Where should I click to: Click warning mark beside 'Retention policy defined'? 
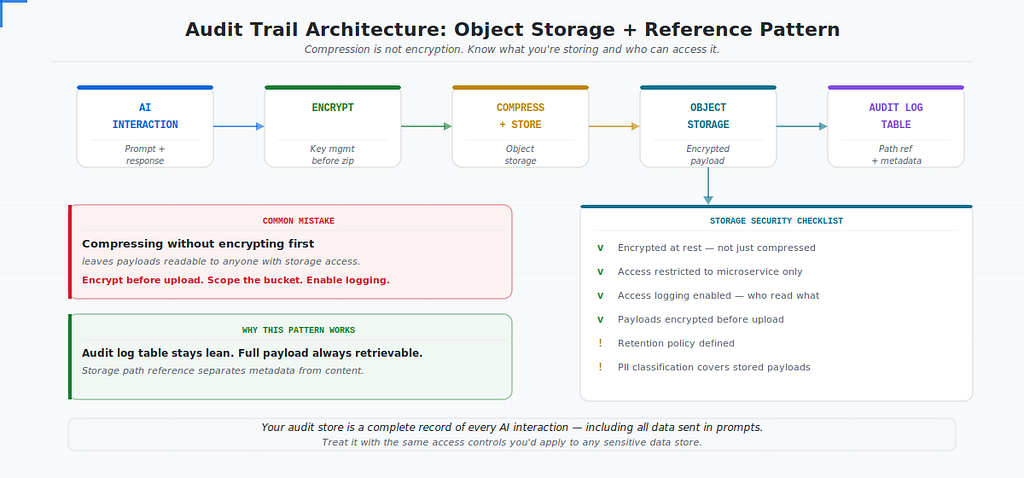click(600, 343)
